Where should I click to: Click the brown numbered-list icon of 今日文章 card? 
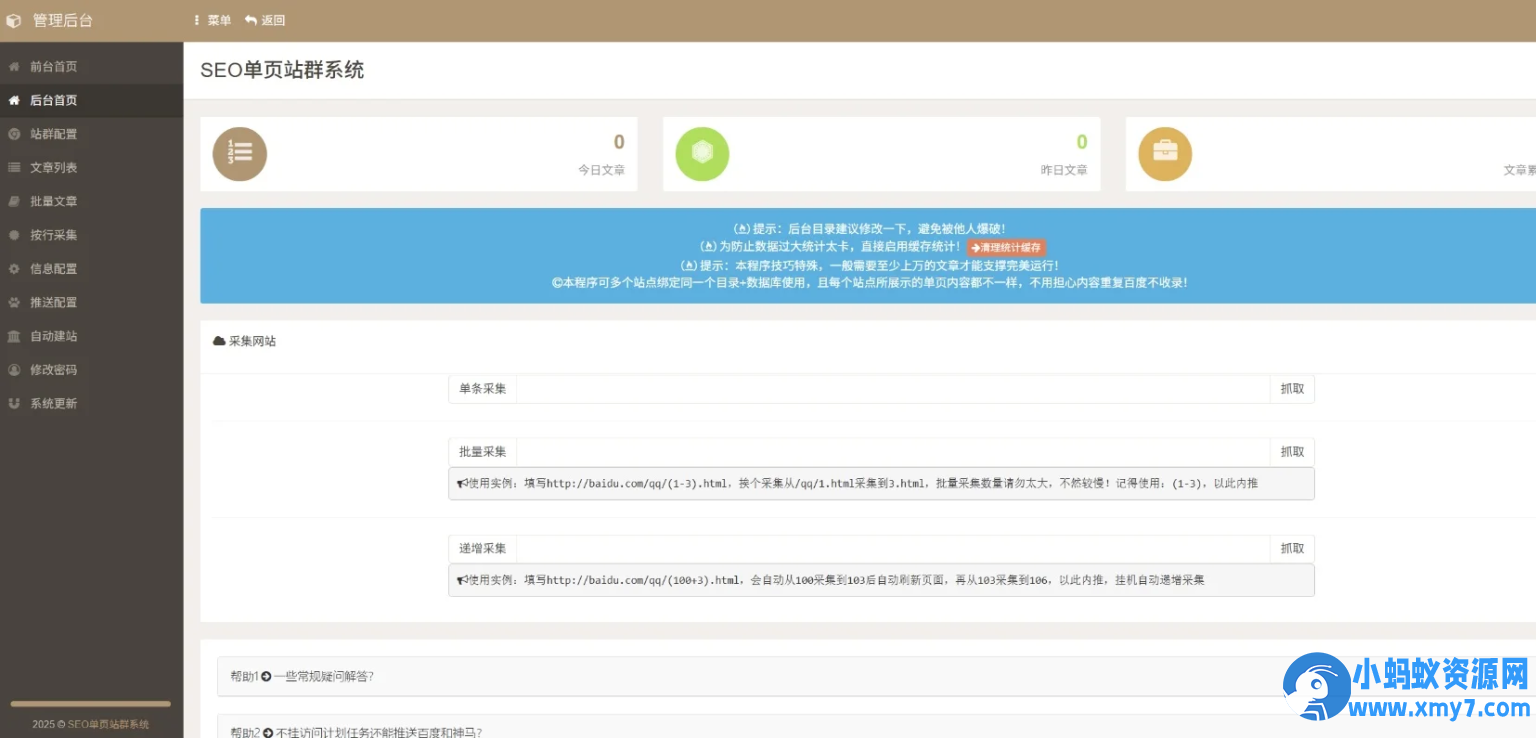click(240, 154)
